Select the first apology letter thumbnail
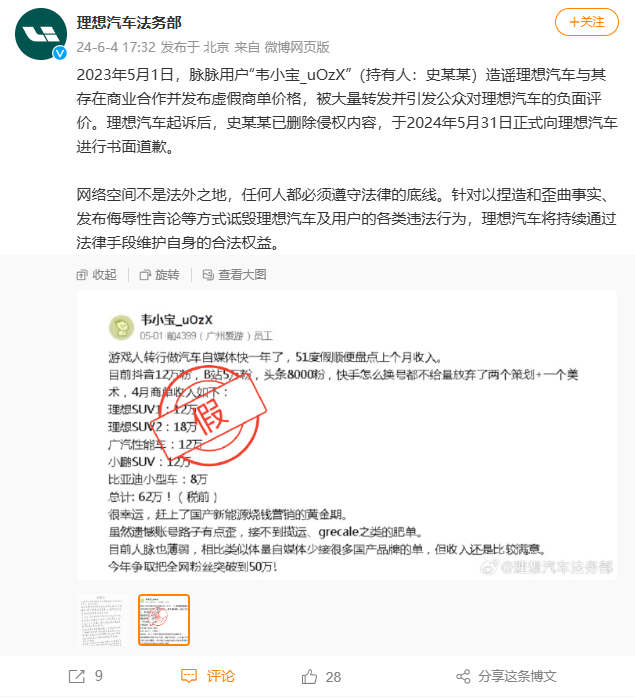 coord(103,620)
